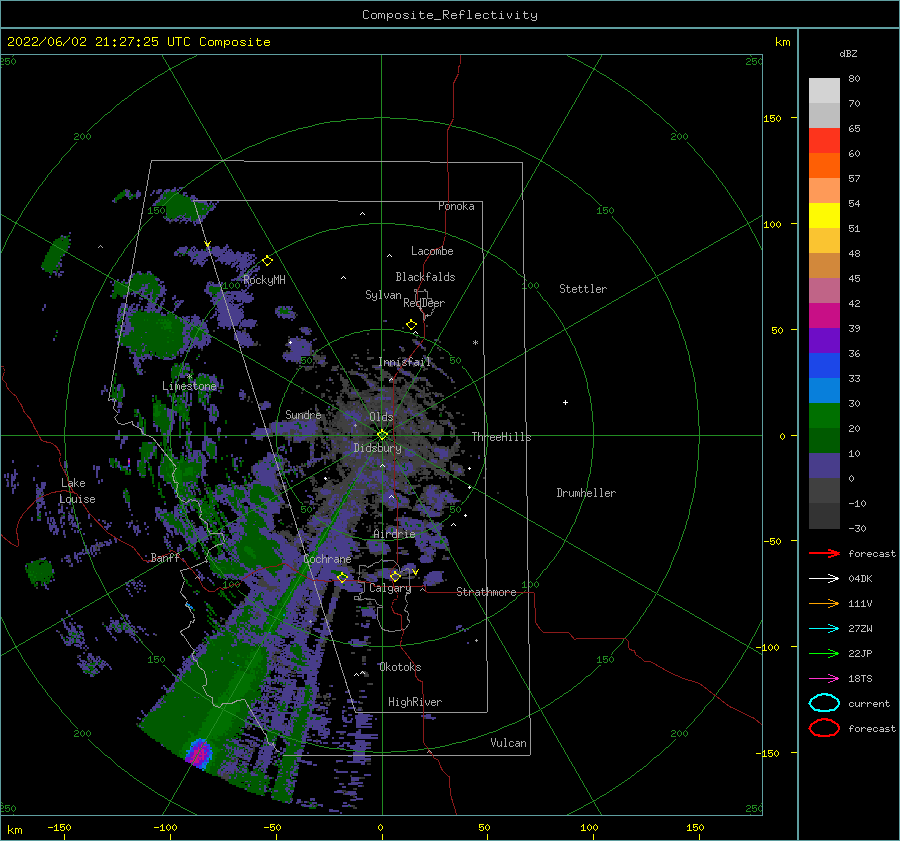Click the Vulcan label
The image size is (900, 841).
[509, 743]
